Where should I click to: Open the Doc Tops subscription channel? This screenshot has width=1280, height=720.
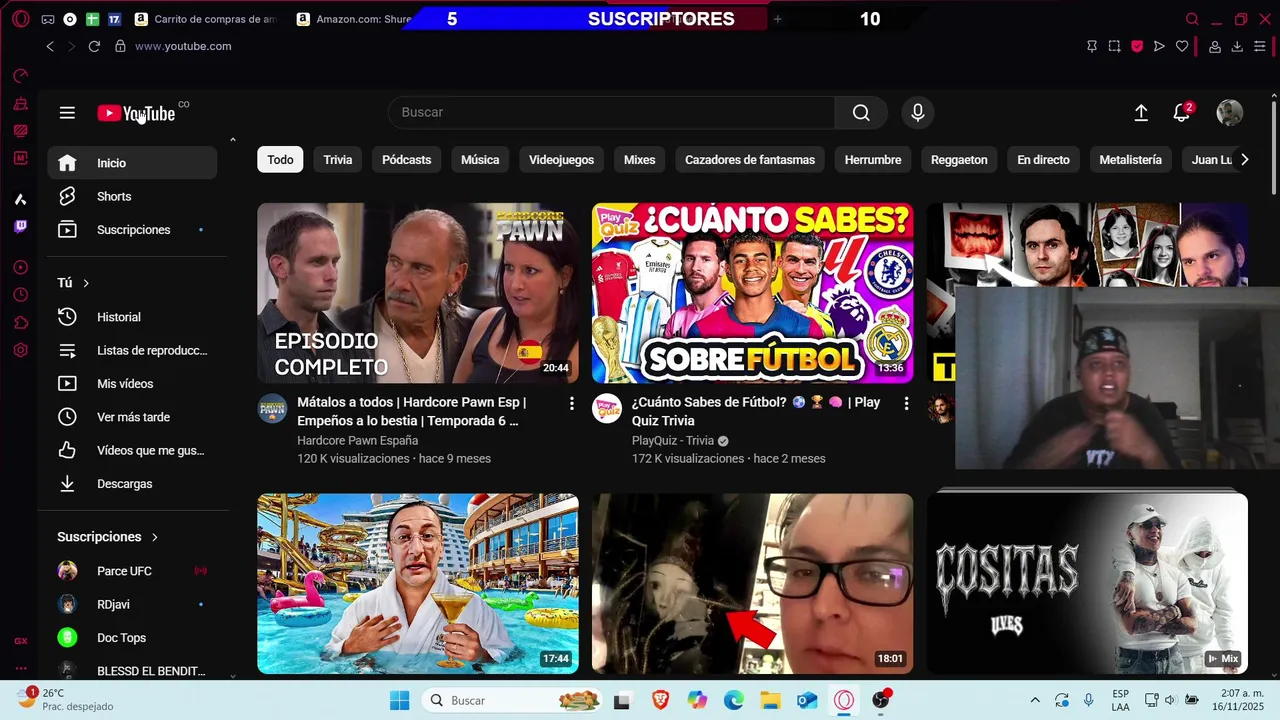point(132,638)
